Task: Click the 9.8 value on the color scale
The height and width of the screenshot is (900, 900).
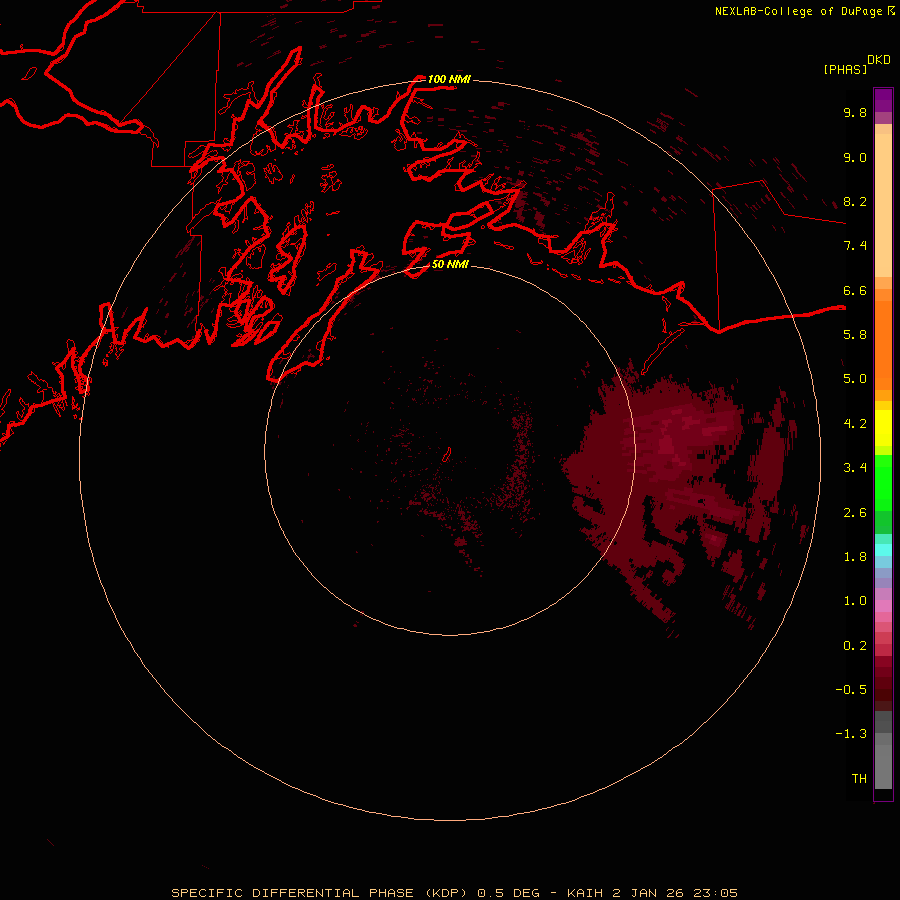Action: 855,112
